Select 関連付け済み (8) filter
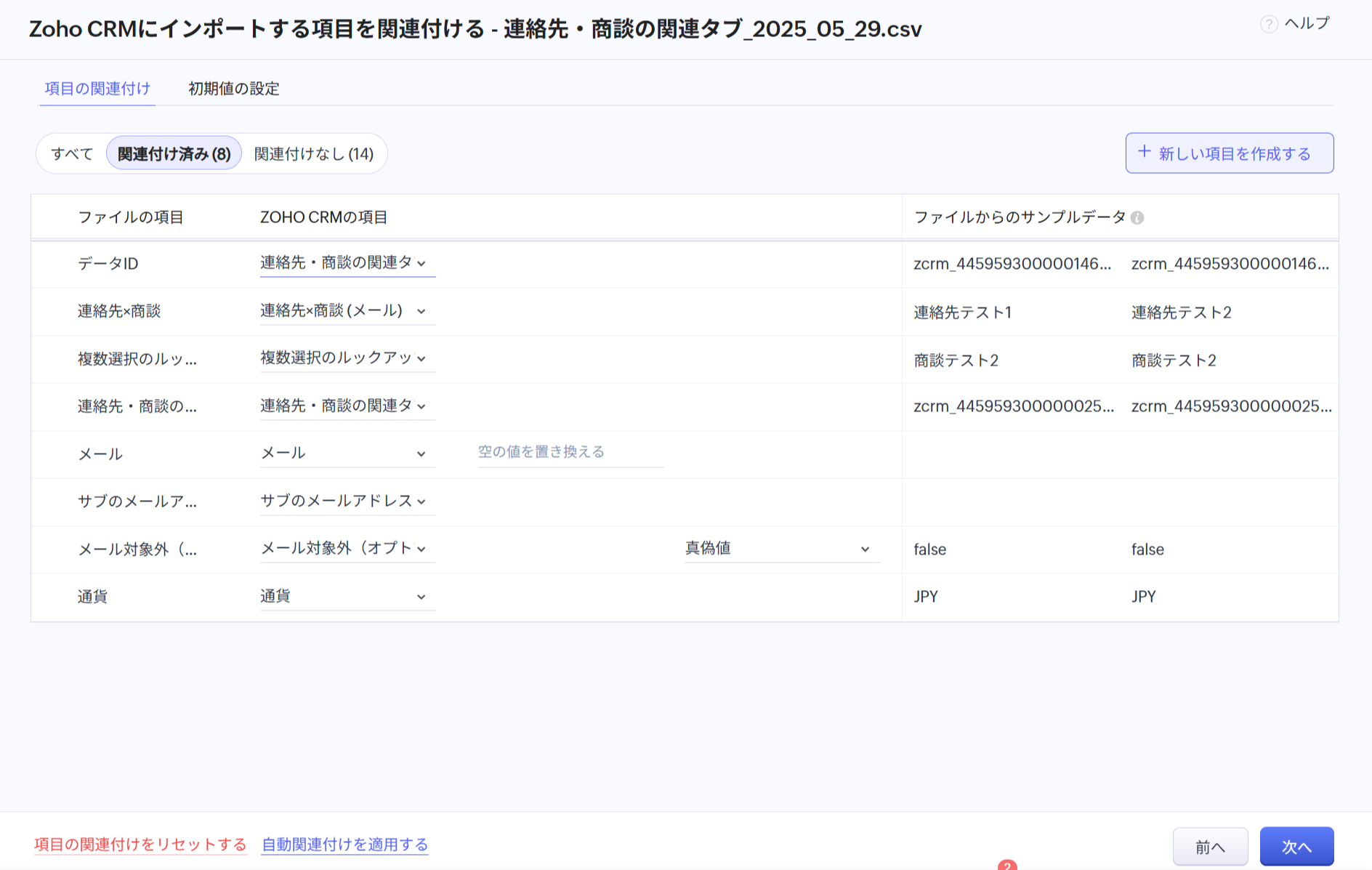Screen dimensions: 1372x870 (174, 154)
